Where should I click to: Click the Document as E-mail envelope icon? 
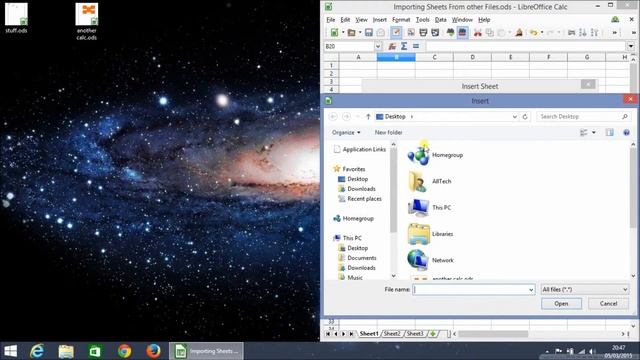pos(380,33)
